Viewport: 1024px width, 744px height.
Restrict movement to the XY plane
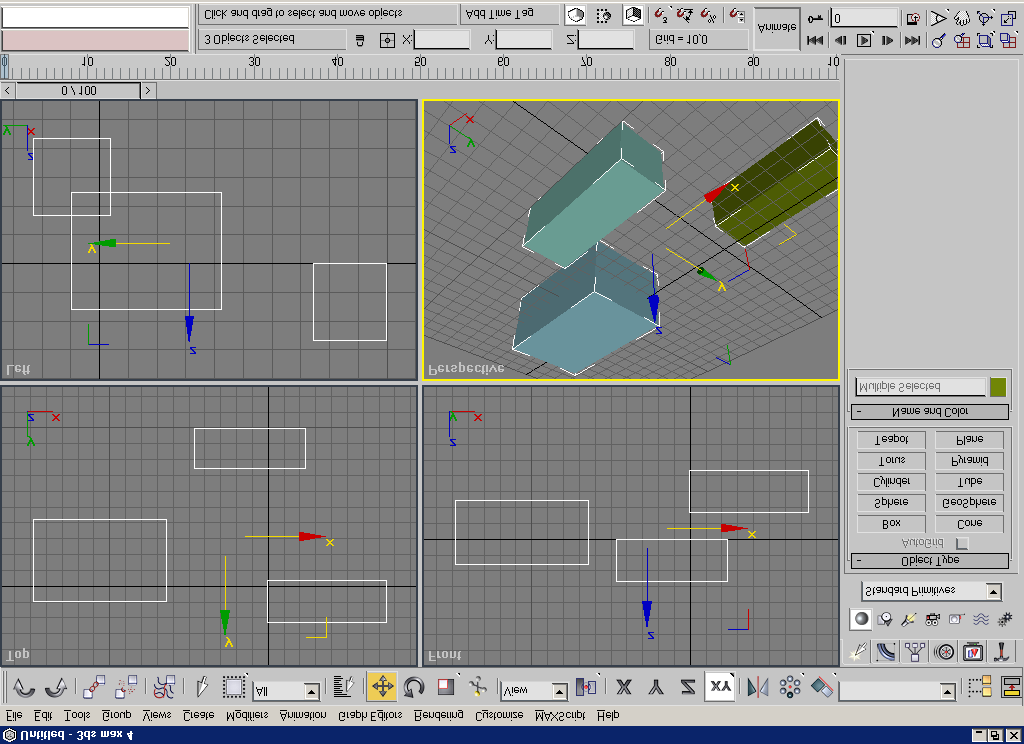720,687
